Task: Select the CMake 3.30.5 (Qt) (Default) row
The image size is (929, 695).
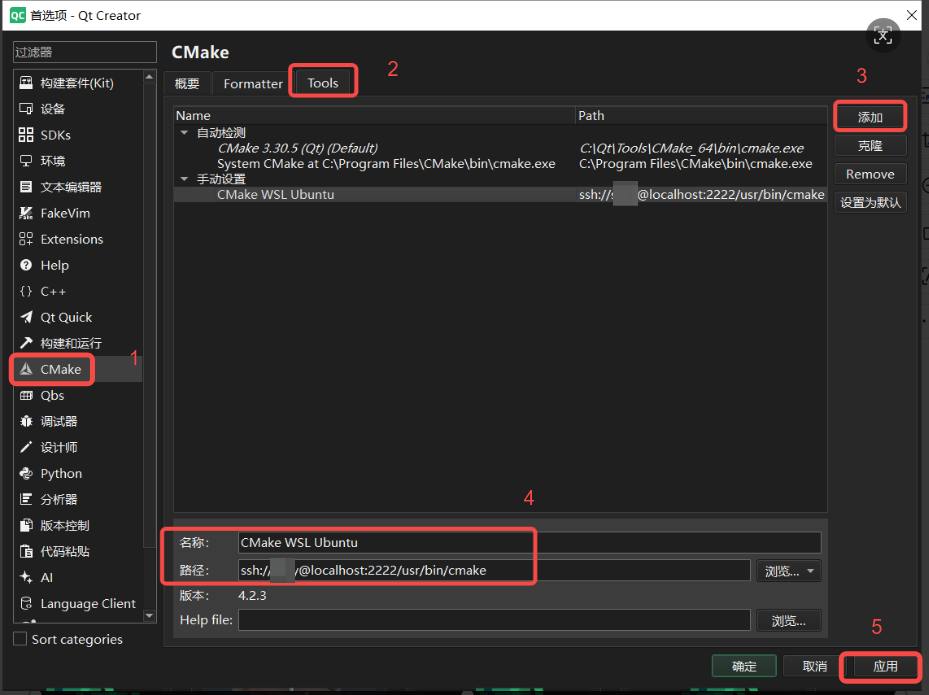Action: (x=500, y=148)
